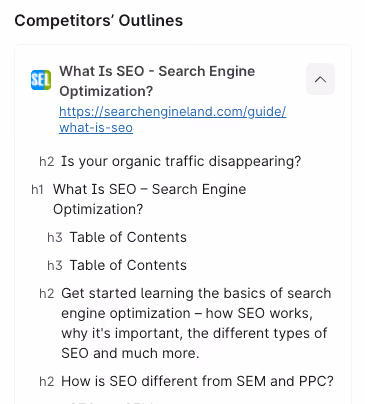Select heading How is SEO different from SEM
This screenshot has width=365, height=404.
pyautogui.click(x=197, y=381)
